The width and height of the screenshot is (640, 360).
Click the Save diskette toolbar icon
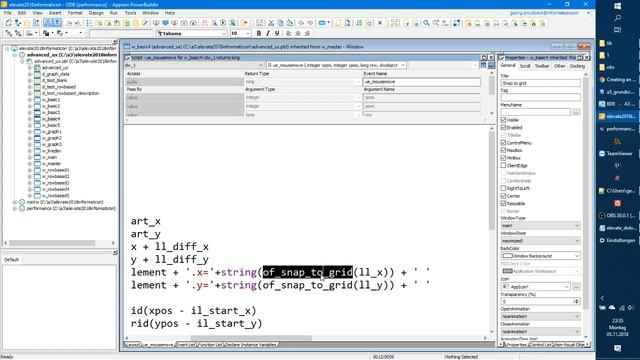coord(259,23)
